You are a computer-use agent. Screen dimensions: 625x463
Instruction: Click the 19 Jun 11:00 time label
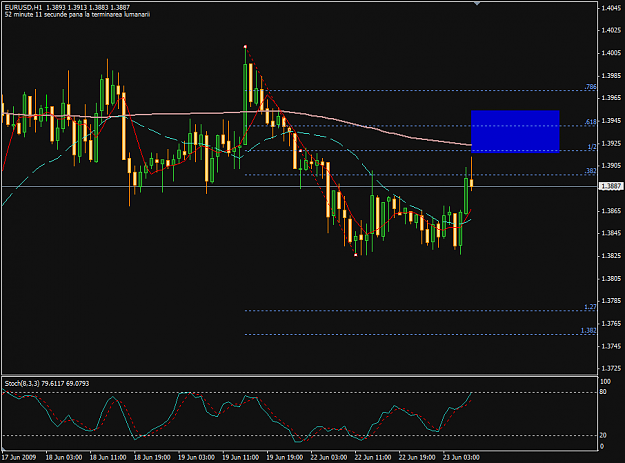click(x=240, y=457)
